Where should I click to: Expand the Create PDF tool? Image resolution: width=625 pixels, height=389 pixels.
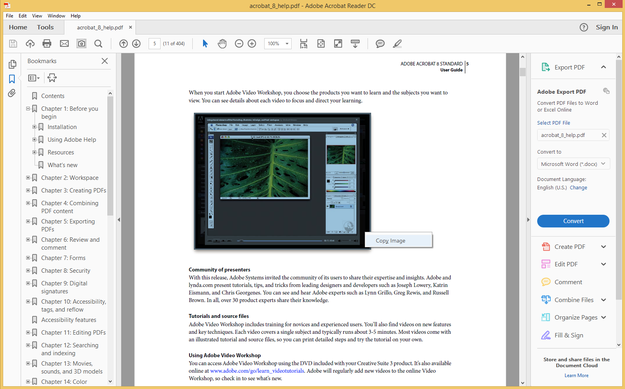point(603,247)
